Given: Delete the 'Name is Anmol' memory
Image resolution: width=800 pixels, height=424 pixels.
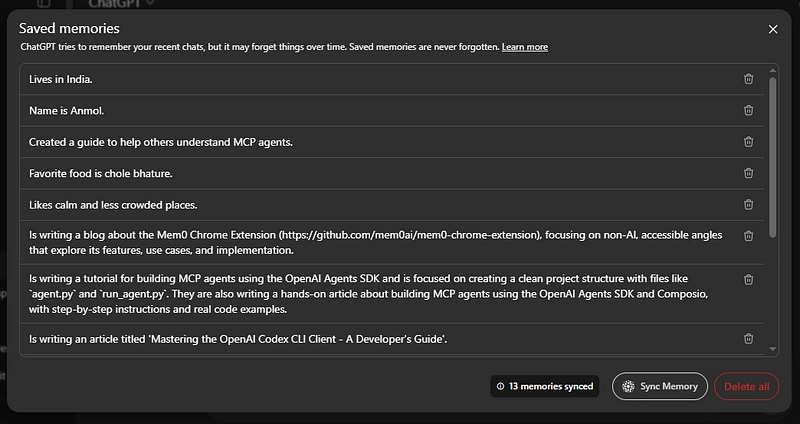Looking at the screenshot, I should [x=748, y=110].
